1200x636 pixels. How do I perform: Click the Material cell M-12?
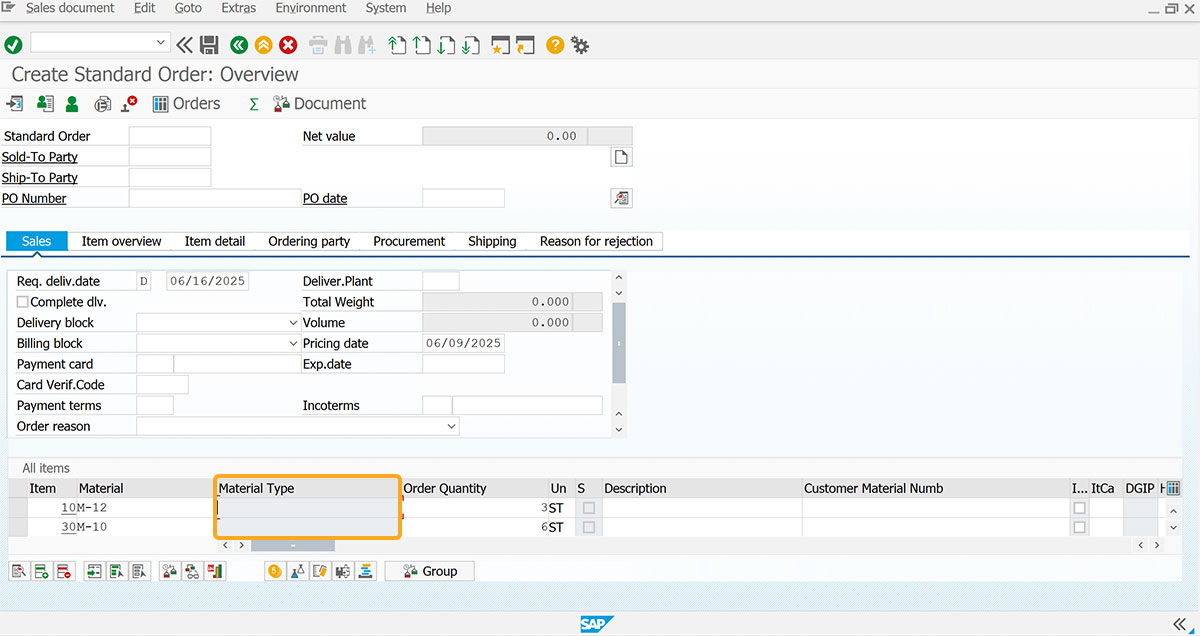click(146, 508)
